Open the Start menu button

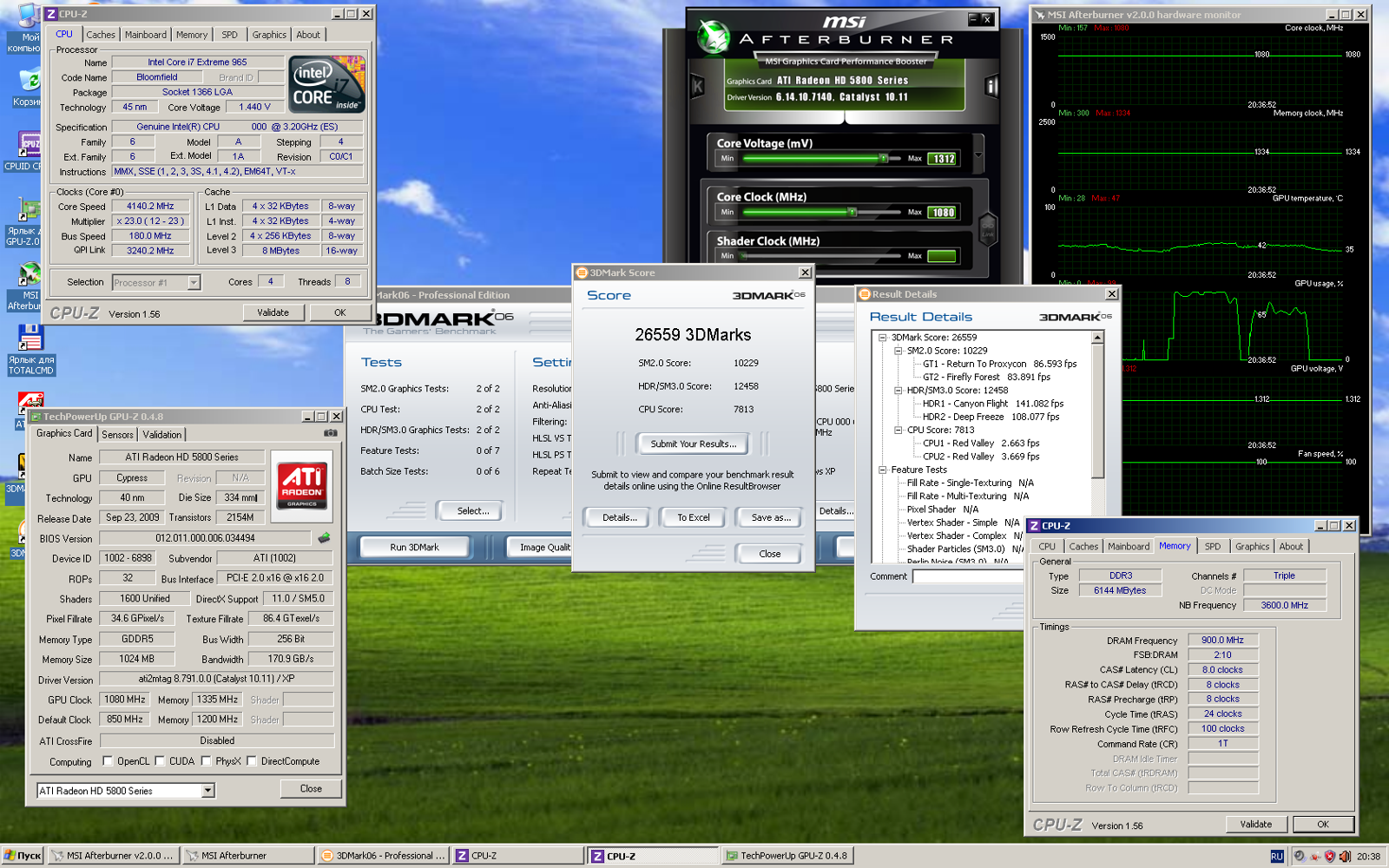pyautogui.click(x=23, y=856)
